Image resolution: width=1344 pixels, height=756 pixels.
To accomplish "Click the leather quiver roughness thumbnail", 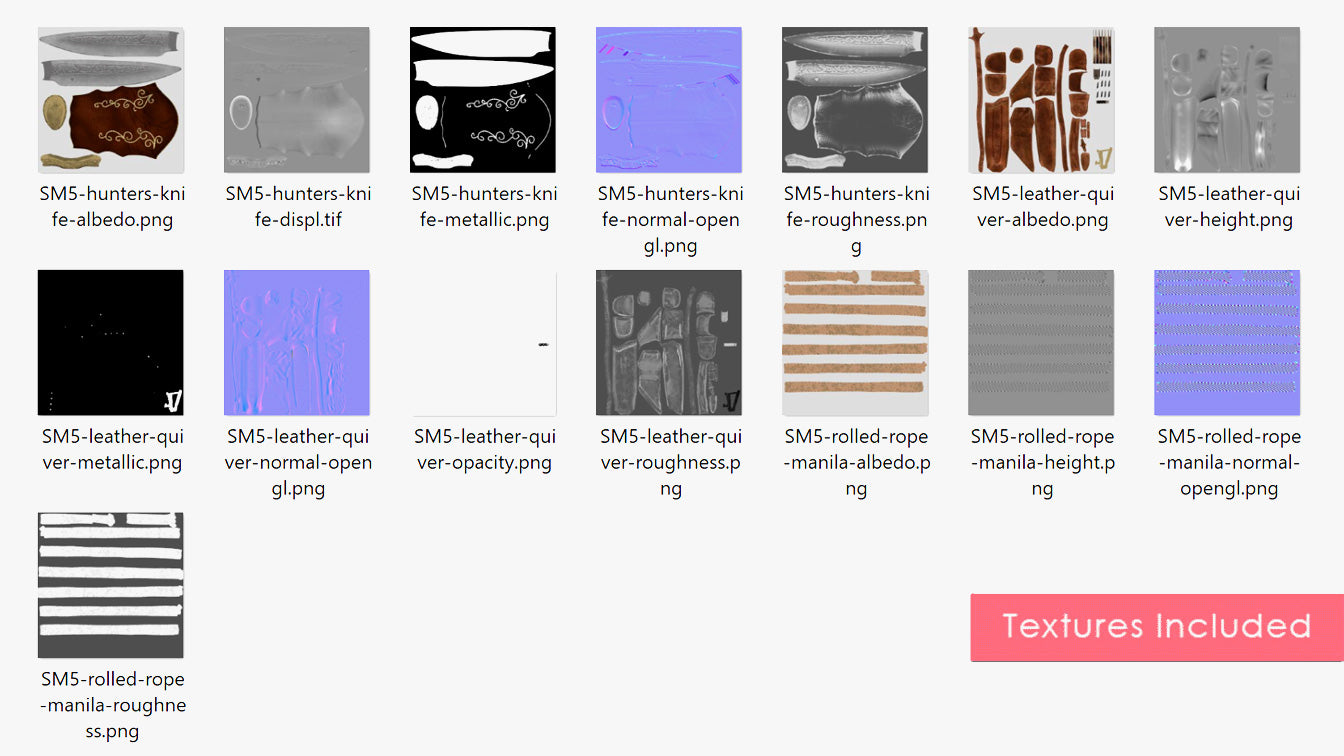I will (x=669, y=343).
